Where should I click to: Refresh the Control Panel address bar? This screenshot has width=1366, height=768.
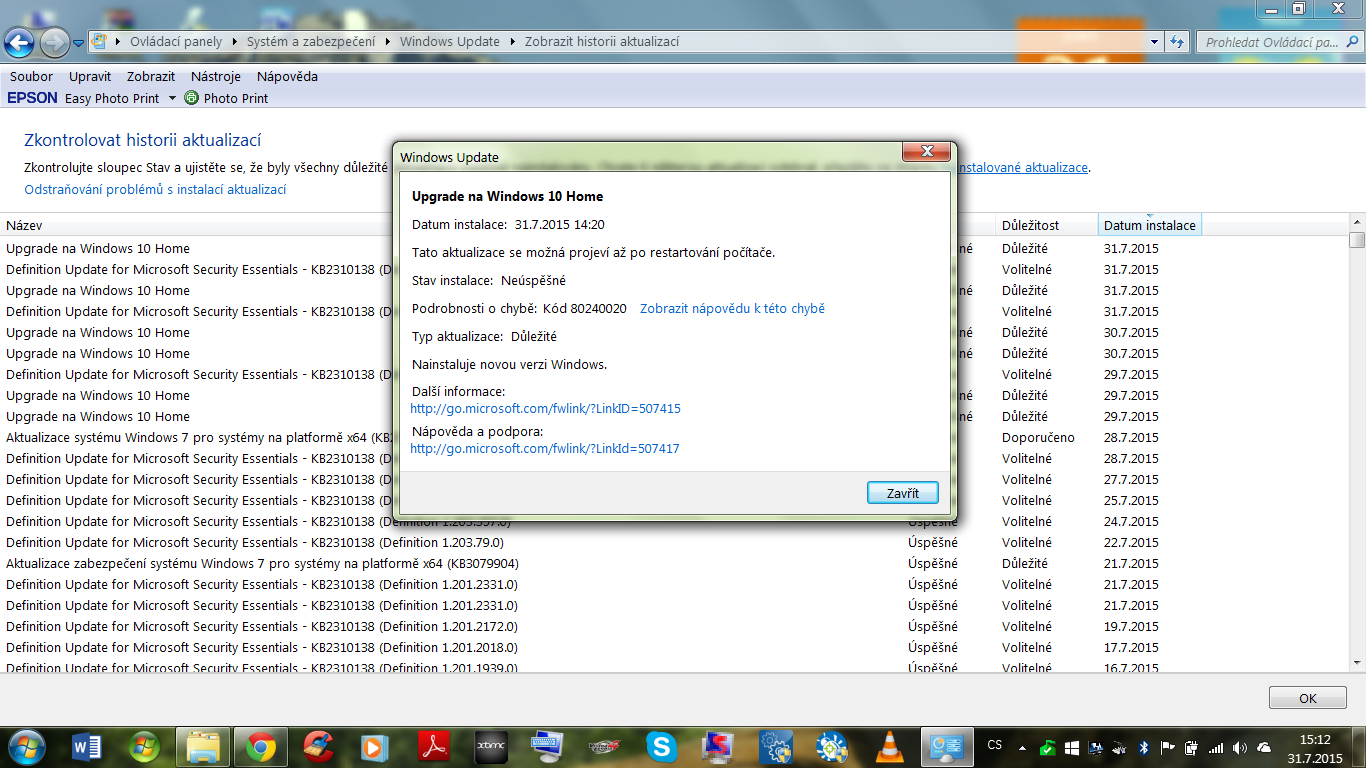point(1177,42)
